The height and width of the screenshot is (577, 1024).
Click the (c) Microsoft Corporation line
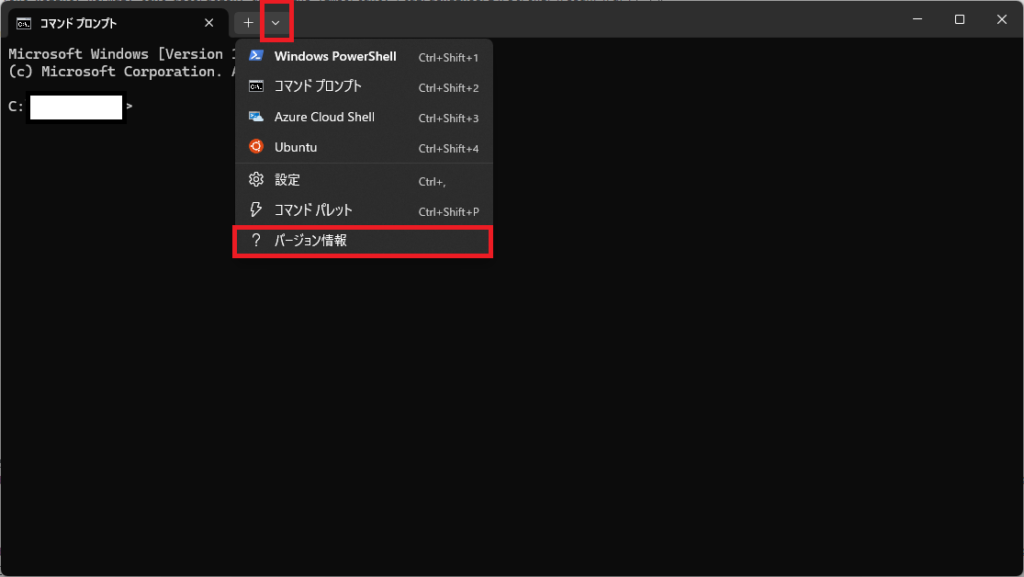tap(121, 71)
